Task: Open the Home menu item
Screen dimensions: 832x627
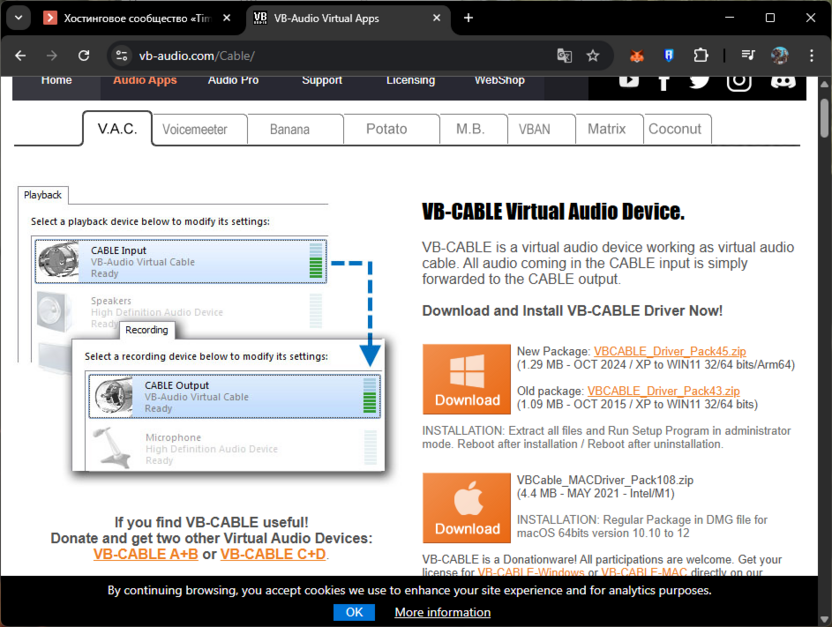Action: [56, 81]
